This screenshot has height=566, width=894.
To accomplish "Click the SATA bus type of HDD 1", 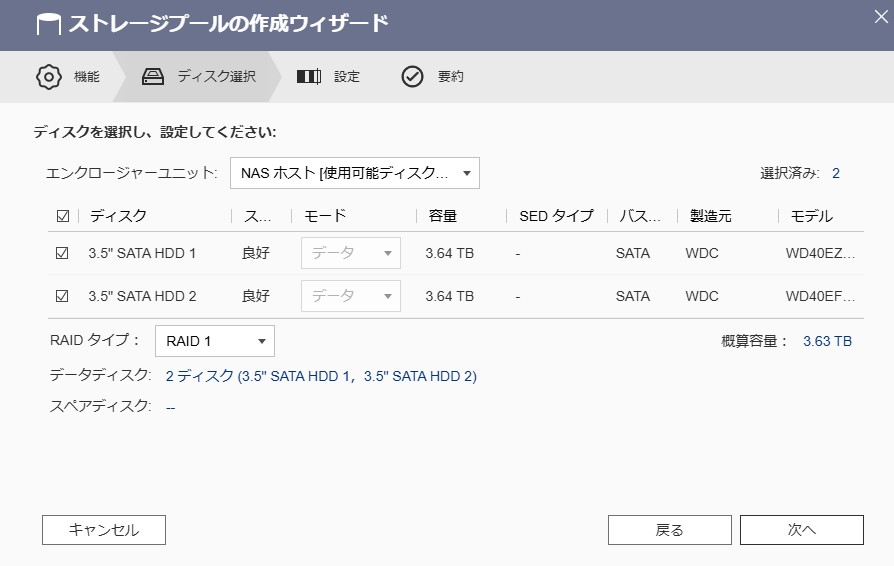I will 632,253.
